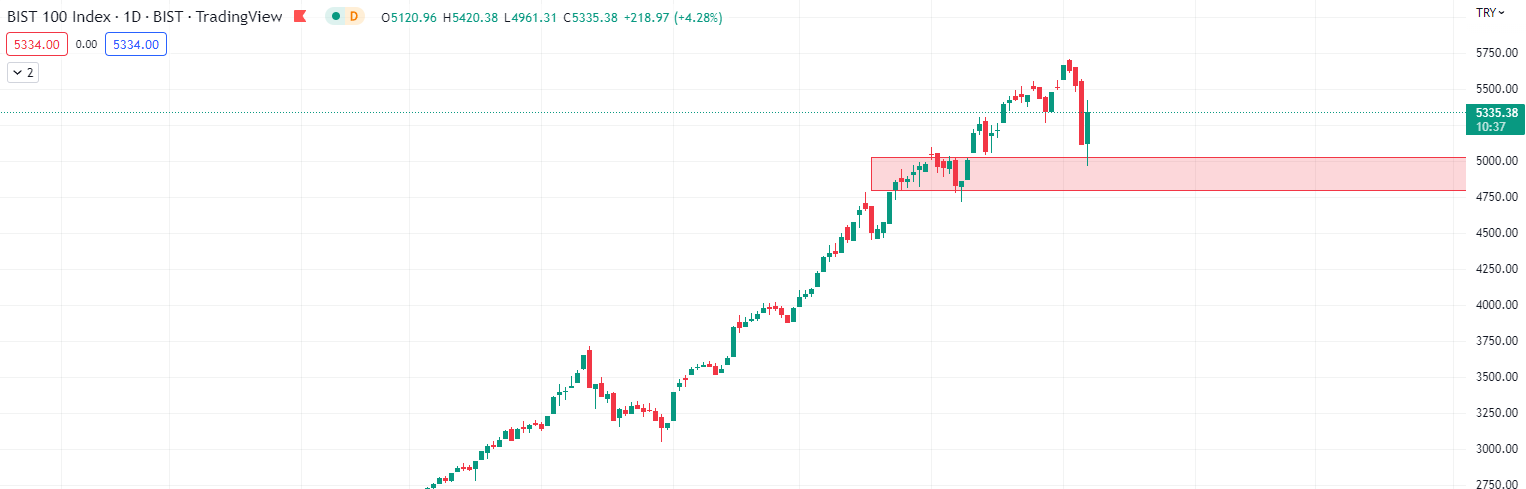This screenshot has height=489, width=1526.
Task: Click the red flag icon beside the title
Action: (299, 17)
